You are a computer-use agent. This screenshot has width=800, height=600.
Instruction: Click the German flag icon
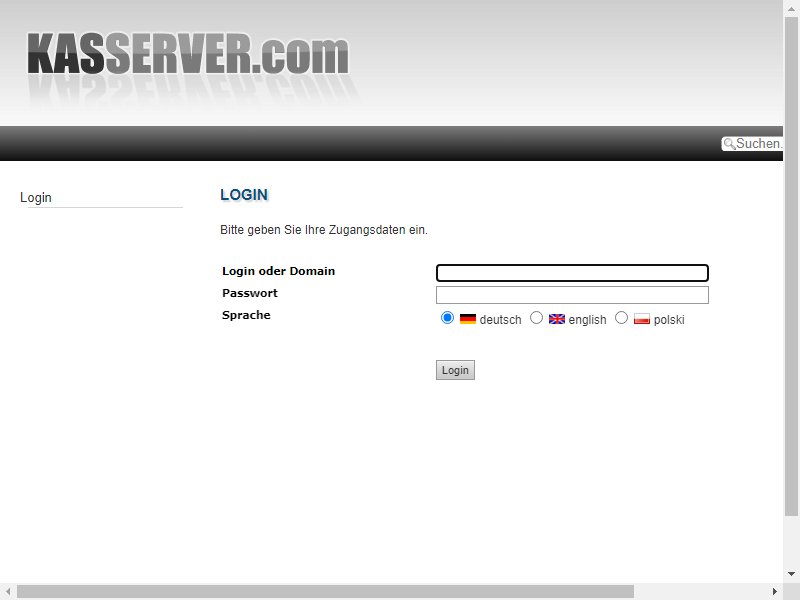coord(468,319)
